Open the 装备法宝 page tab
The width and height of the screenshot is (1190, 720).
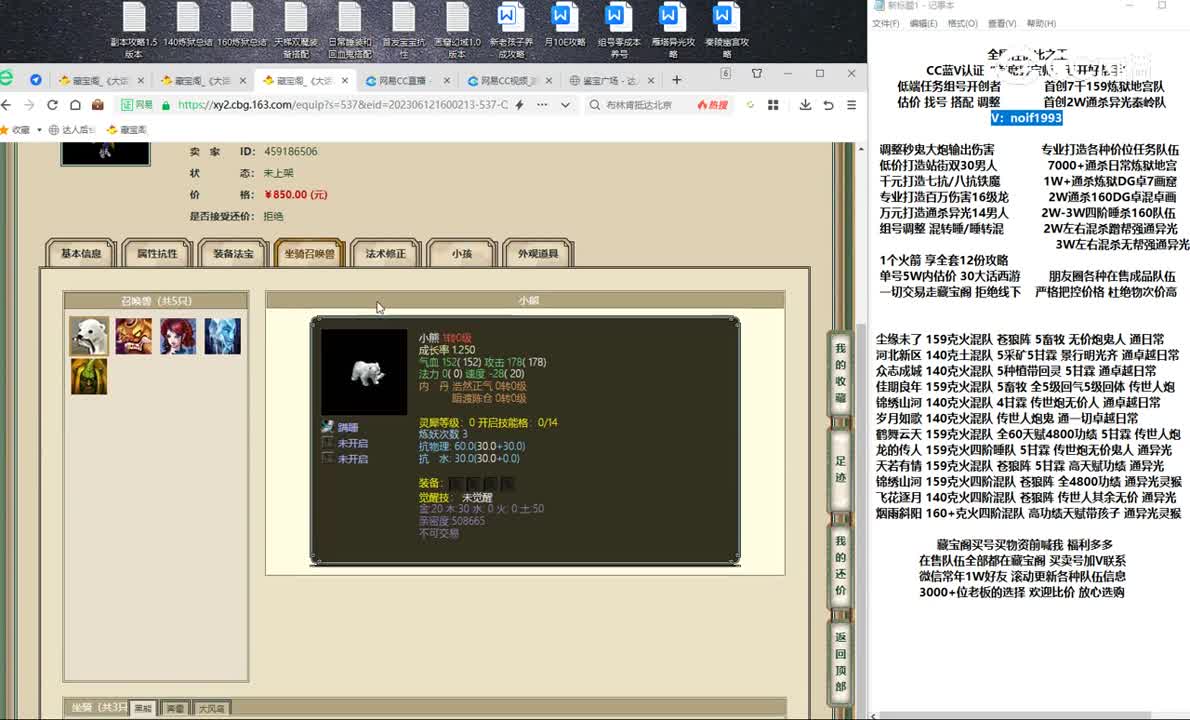(x=233, y=253)
